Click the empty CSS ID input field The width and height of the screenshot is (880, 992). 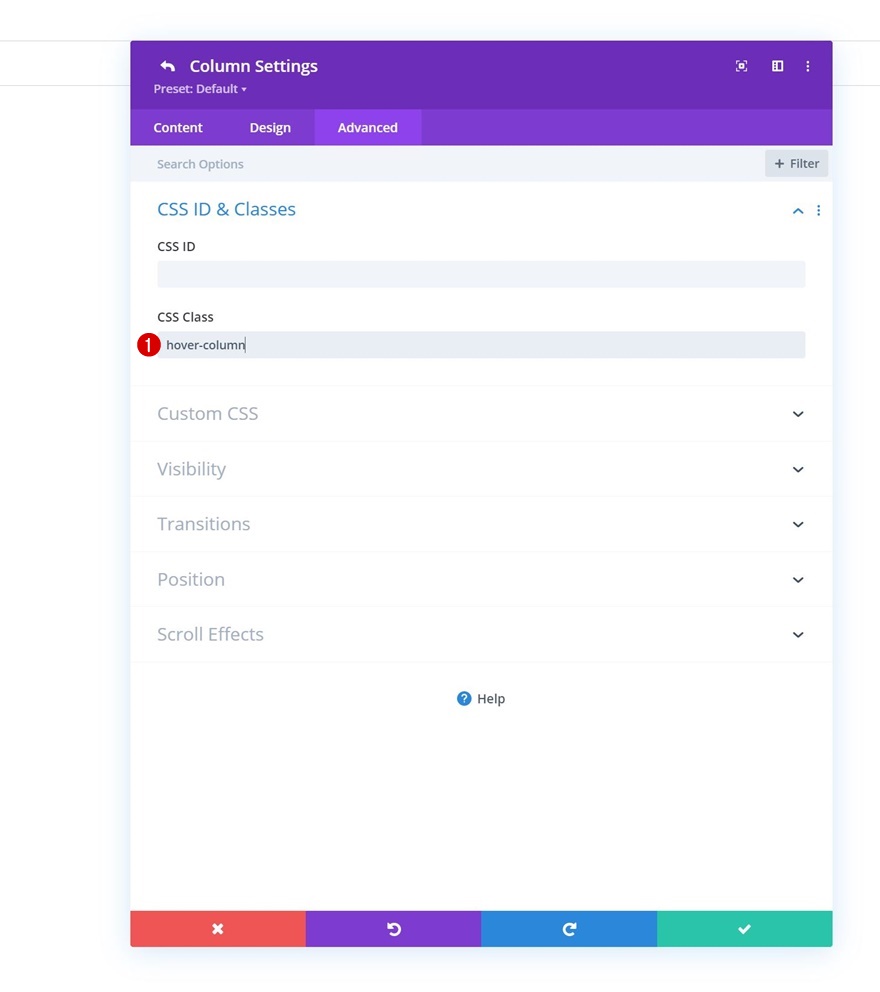point(481,274)
